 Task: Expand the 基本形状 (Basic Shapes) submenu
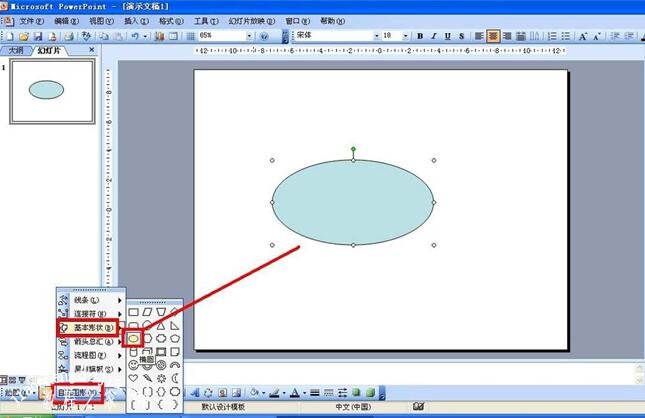(x=91, y=327)
